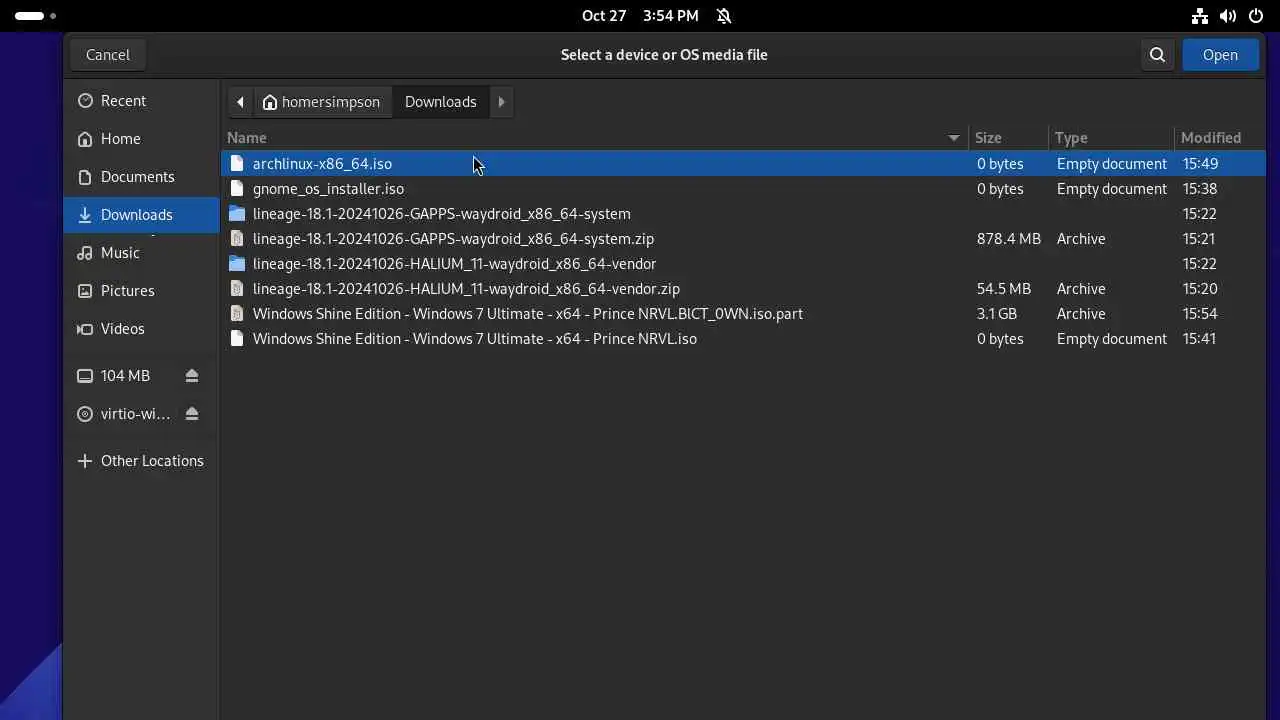The width and height of the screenshot is (1280, 720).
Task: Click the homersimpson path button
Action: pyautogui.click(x=322, y=102)
